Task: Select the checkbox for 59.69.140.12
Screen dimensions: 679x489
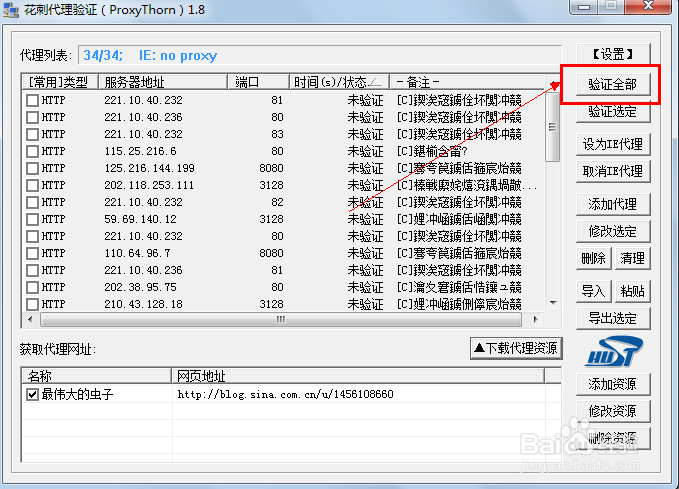Action: (x=32, y=220)
